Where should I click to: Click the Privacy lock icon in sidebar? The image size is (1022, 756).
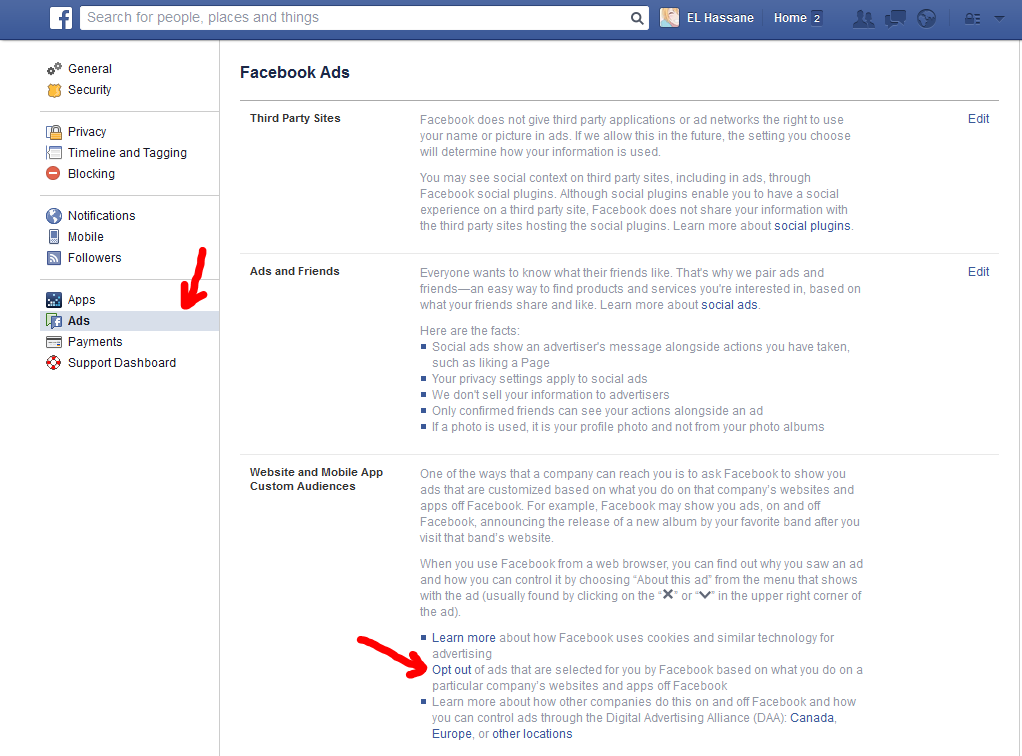(x=54, y=132)
